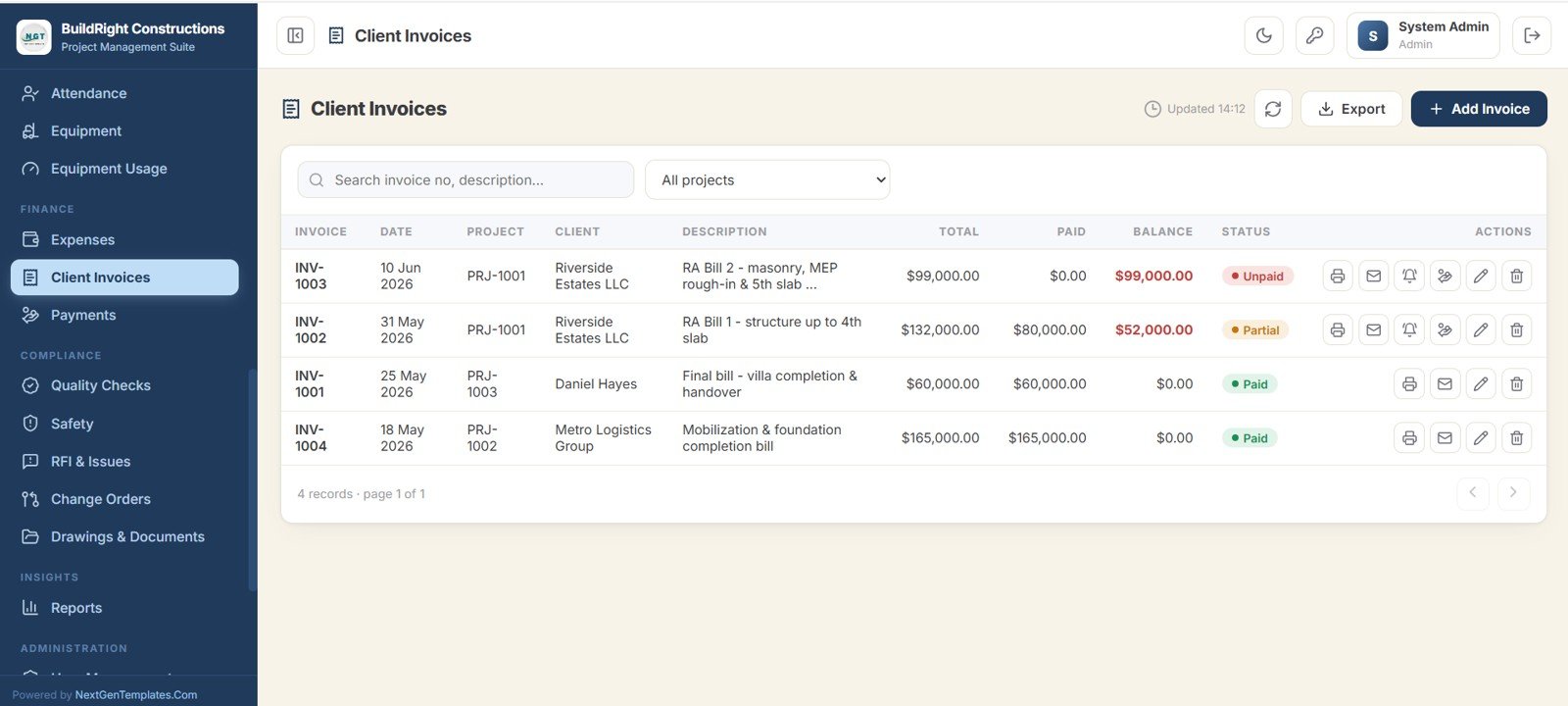Delete invoice INV-1004 via trash icon
This screenshot has height=706, width=1568.
[x=1517, y=438]
